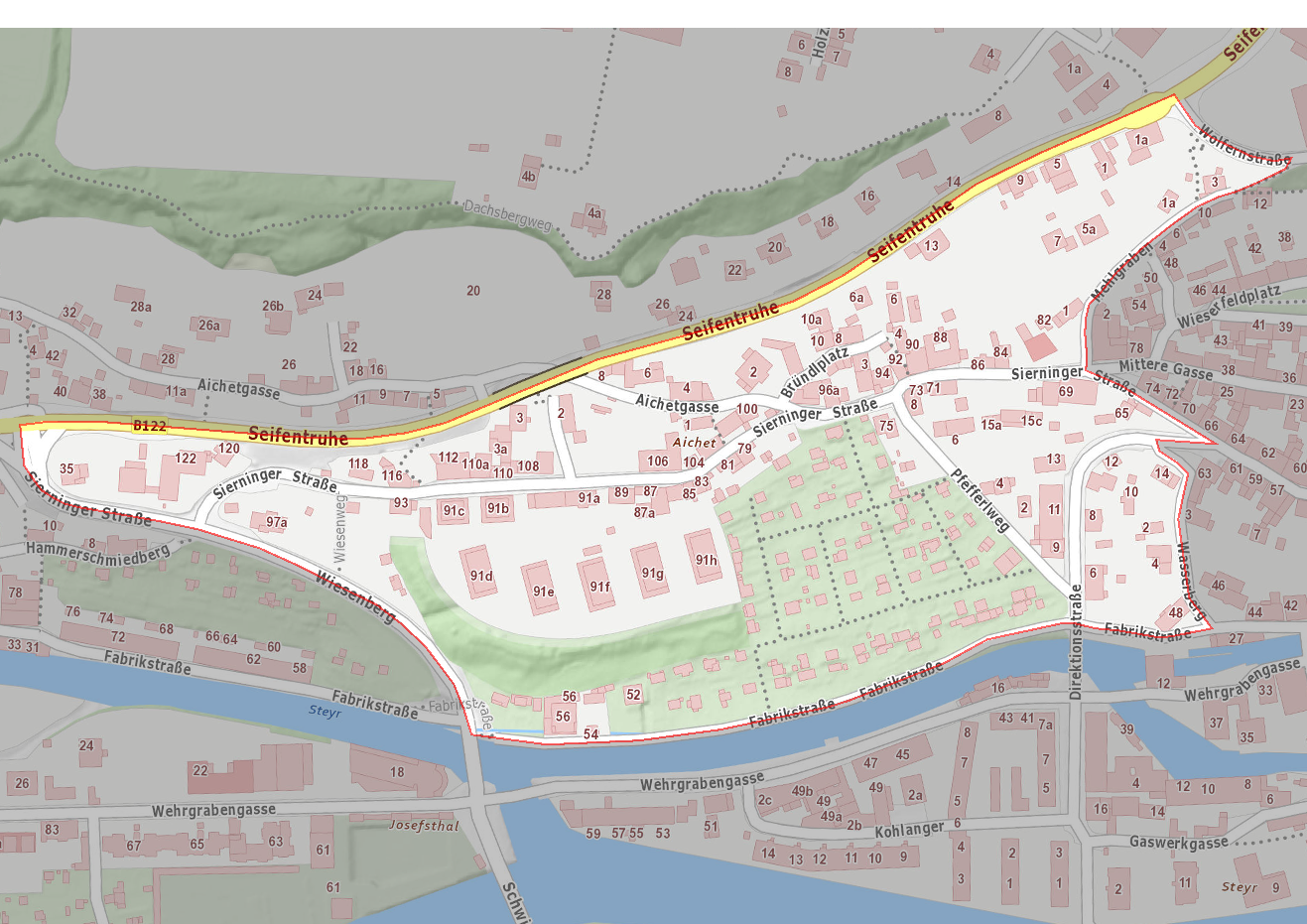Click the Aichet locality label
Image resolution: width=1307 pixels, height=924 pixels.
pyautogui.click(x=694, y=443)
